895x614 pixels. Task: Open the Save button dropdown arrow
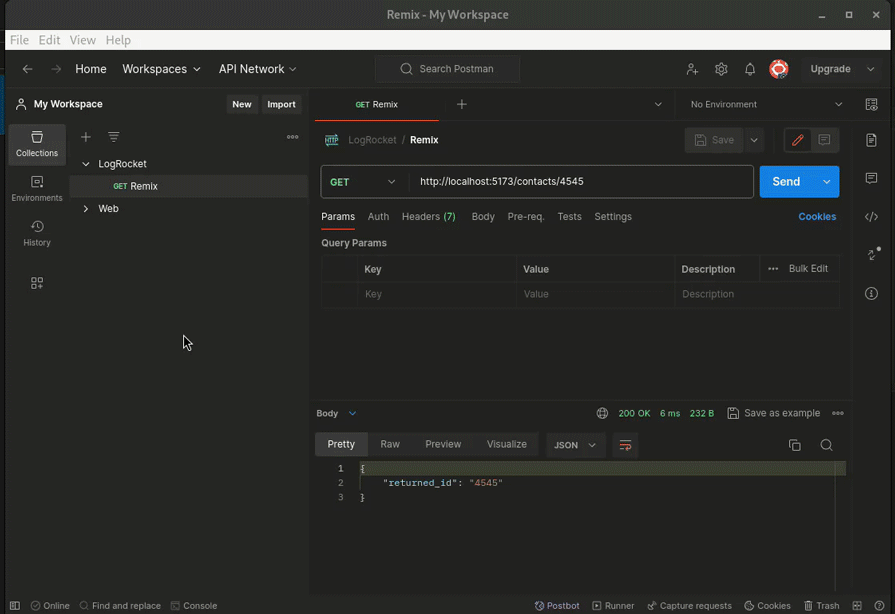[753, 140]
